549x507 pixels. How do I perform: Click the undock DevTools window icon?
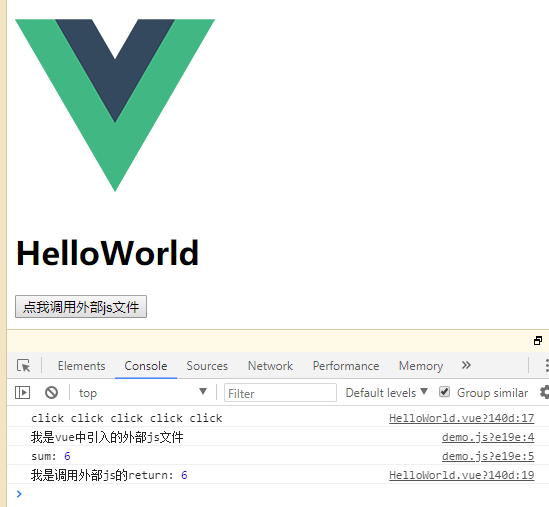coord(538,341)
